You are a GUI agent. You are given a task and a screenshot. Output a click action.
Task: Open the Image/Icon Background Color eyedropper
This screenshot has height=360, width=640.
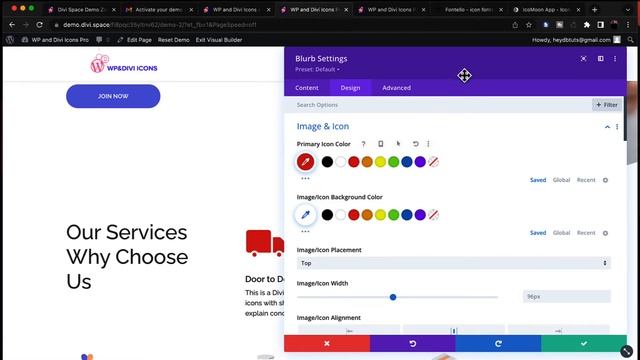tap(305, 215)
